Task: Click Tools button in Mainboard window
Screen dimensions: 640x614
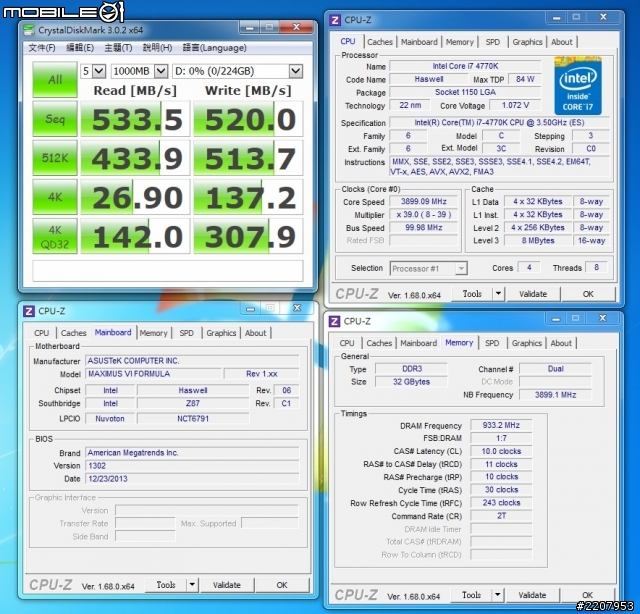Action: (166, 585)
